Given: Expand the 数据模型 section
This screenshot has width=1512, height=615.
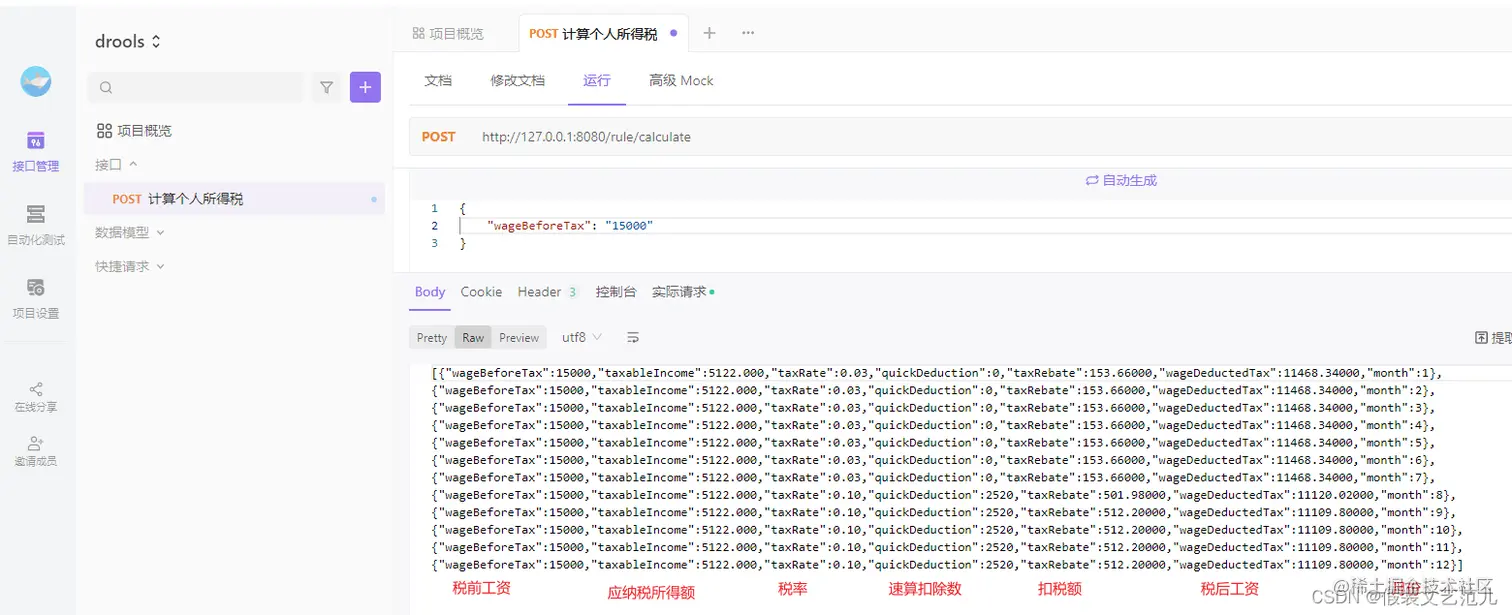Looking at the screenshot, I should 130,232.
